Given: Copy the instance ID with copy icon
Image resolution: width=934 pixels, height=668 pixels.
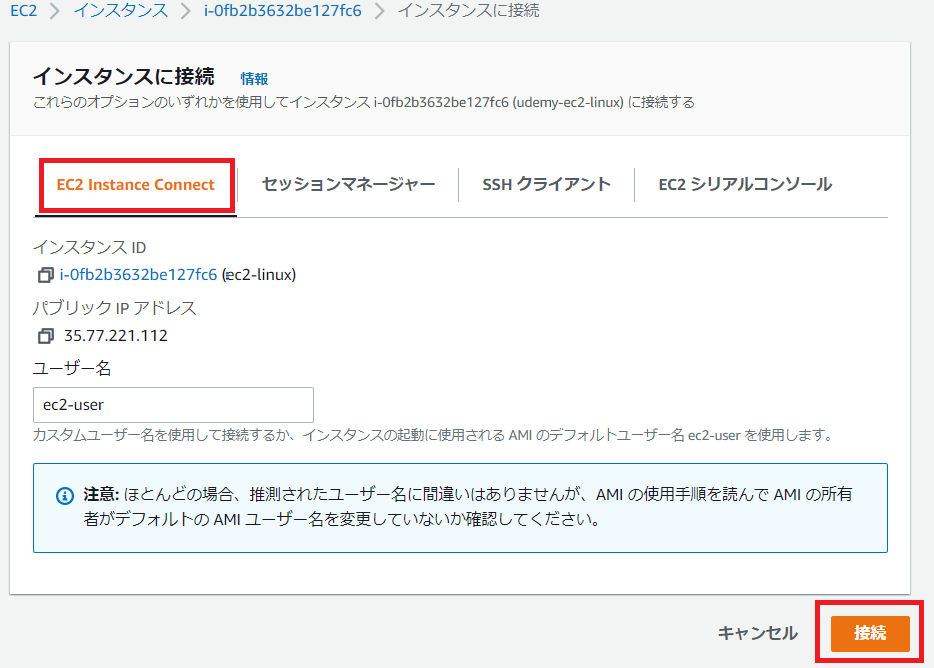Looking at the screenshot, I should click(46, 275).
